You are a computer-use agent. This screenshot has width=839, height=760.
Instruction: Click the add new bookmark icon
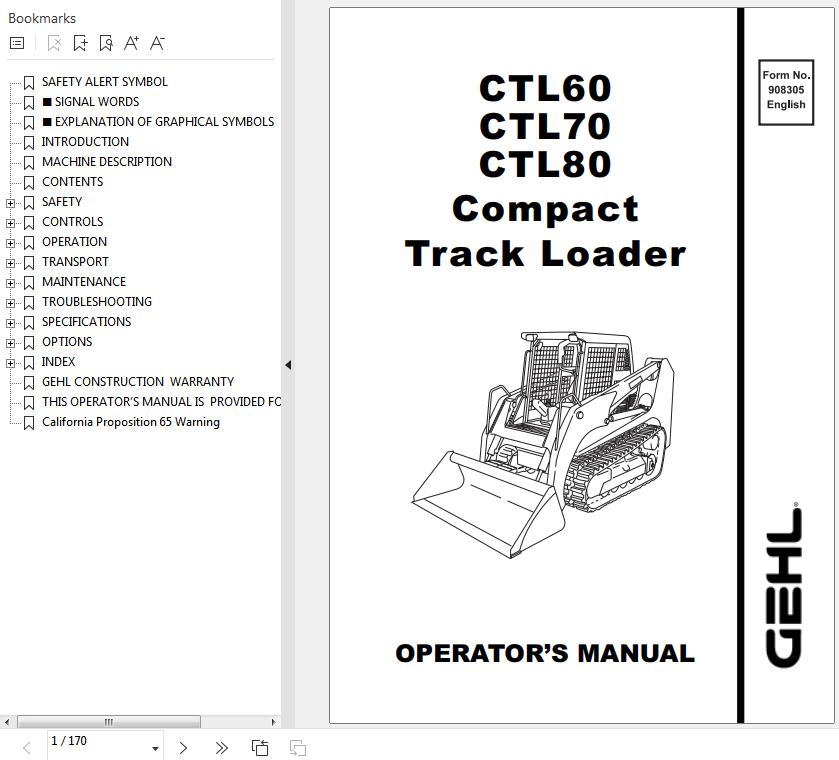(x=80, y=43)
